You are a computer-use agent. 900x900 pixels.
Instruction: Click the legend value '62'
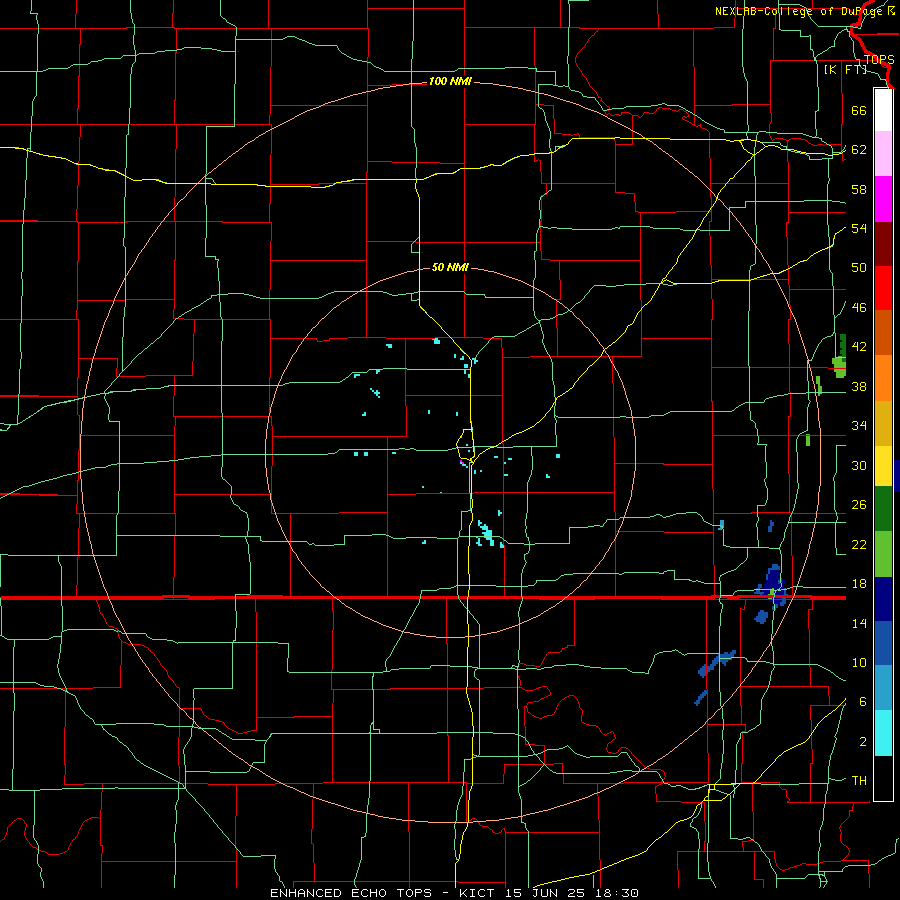click(x=859, y=150)
